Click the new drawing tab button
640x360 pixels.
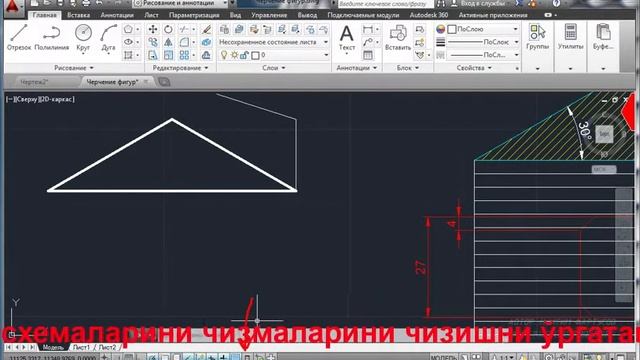164,82
